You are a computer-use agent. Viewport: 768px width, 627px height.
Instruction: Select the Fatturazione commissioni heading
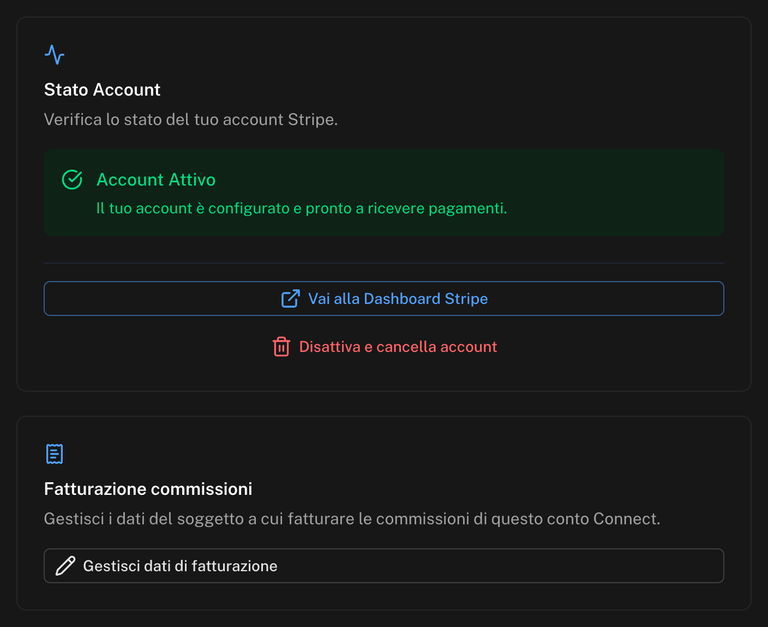148,489
